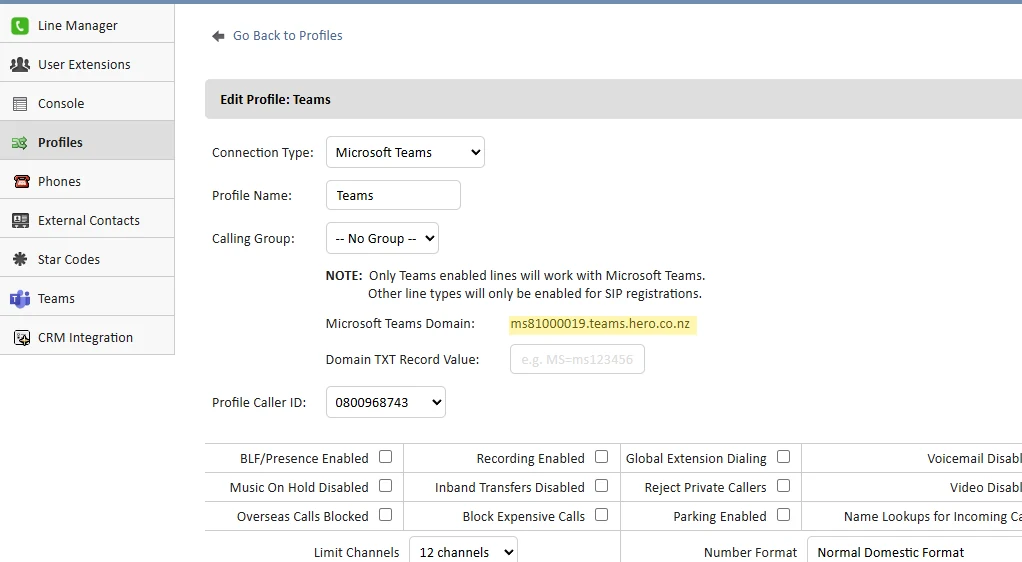The height and width of the screenshot is (562, 1022).
Task: Click the highlighted ms81000019.teams.hero.co.nz domain text
Action: pos(602,324)
